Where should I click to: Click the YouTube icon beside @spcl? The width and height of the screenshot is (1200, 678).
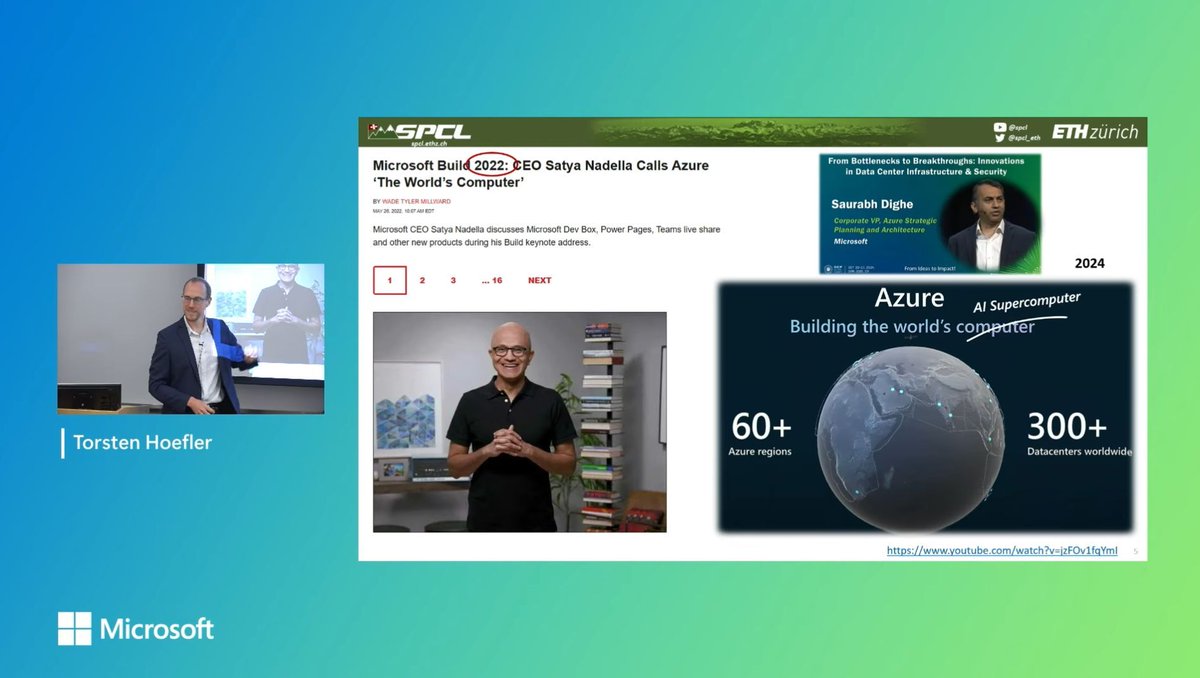[1000, 127]
